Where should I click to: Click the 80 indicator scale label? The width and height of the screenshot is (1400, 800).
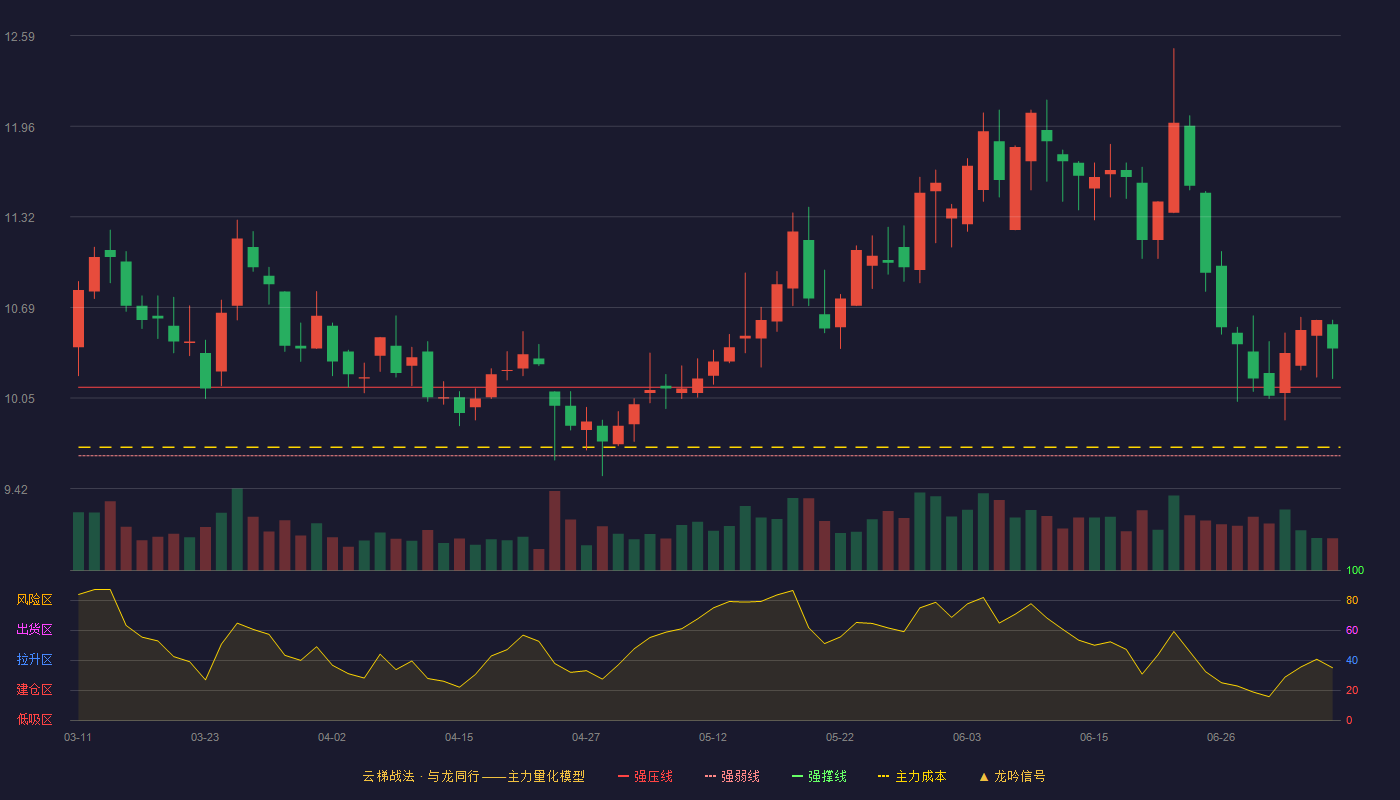(x=1352, y=601)
